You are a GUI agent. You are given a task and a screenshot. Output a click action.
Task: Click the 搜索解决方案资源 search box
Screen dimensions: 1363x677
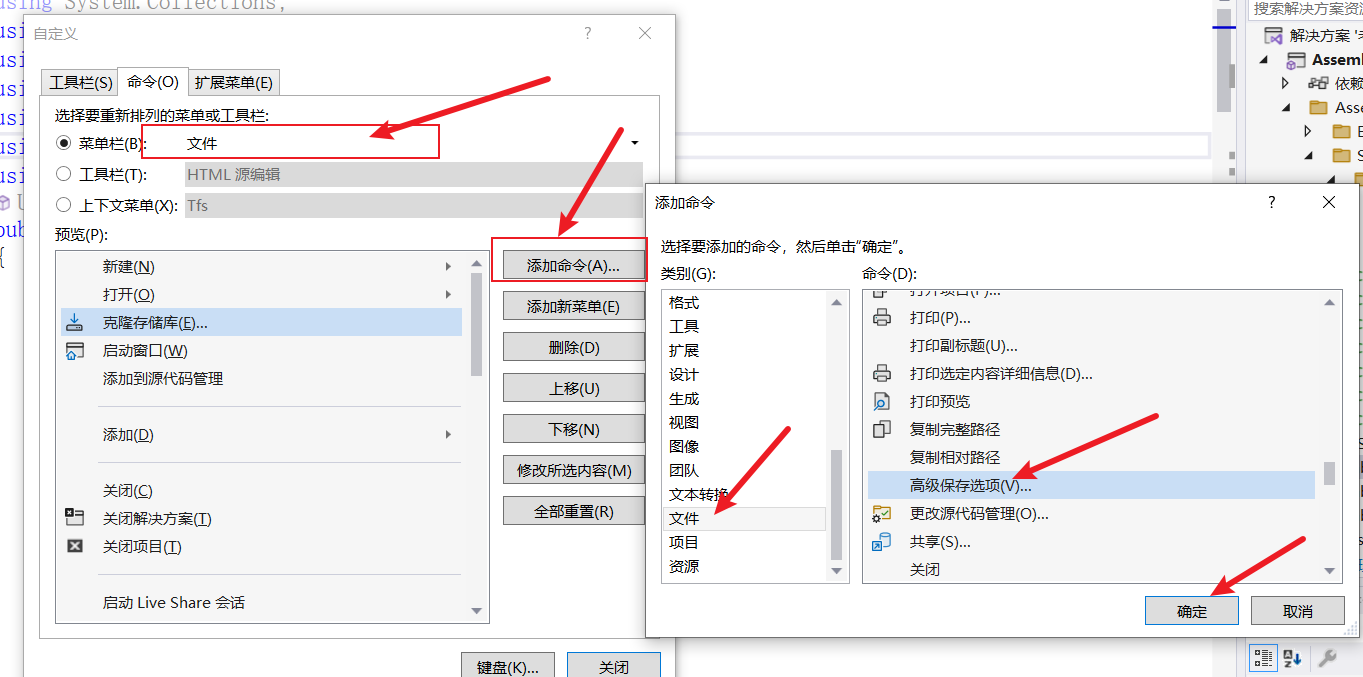pyautogui.click(x=1305, y=9)
